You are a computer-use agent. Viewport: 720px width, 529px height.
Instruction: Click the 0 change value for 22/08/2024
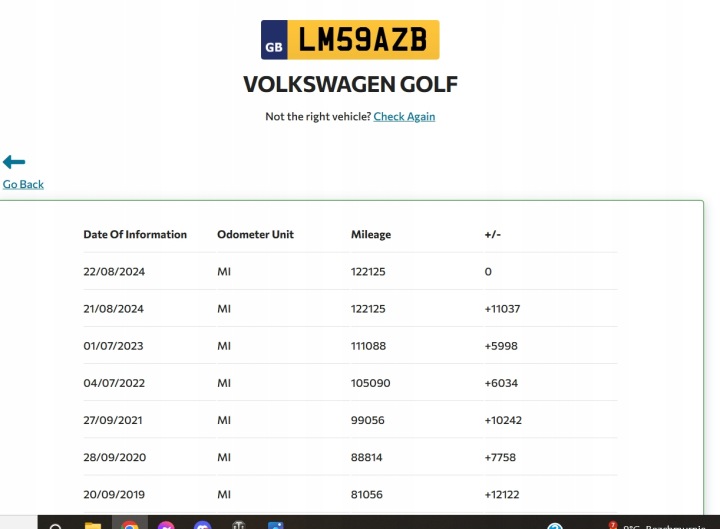click(488, 272)
